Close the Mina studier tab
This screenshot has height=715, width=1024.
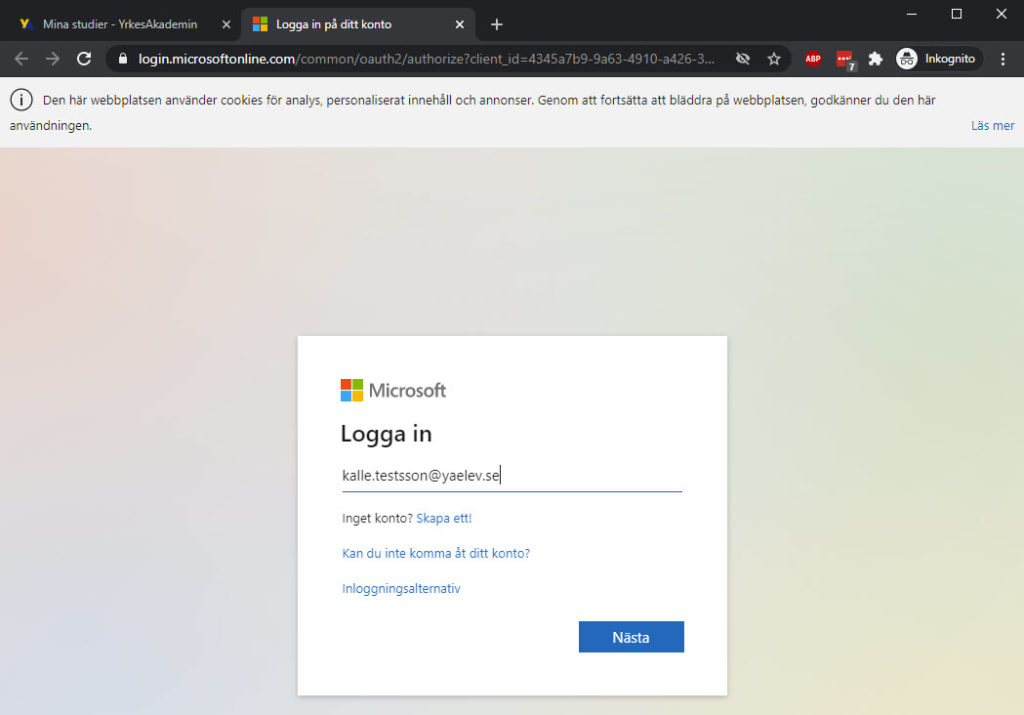(226, 24)
